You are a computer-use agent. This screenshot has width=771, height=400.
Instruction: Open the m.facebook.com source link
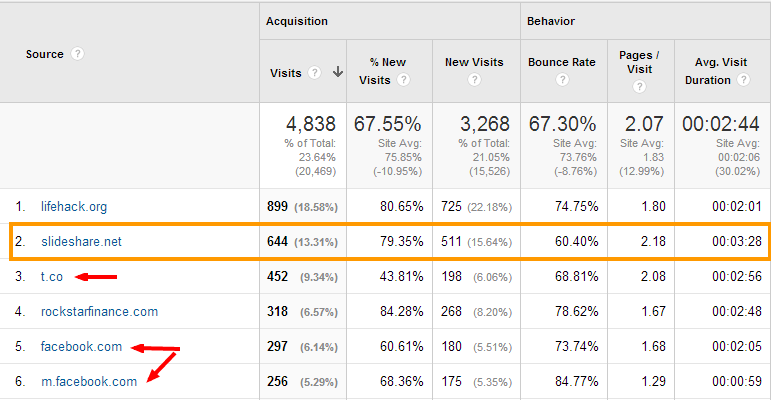click(x=89, y=381)
